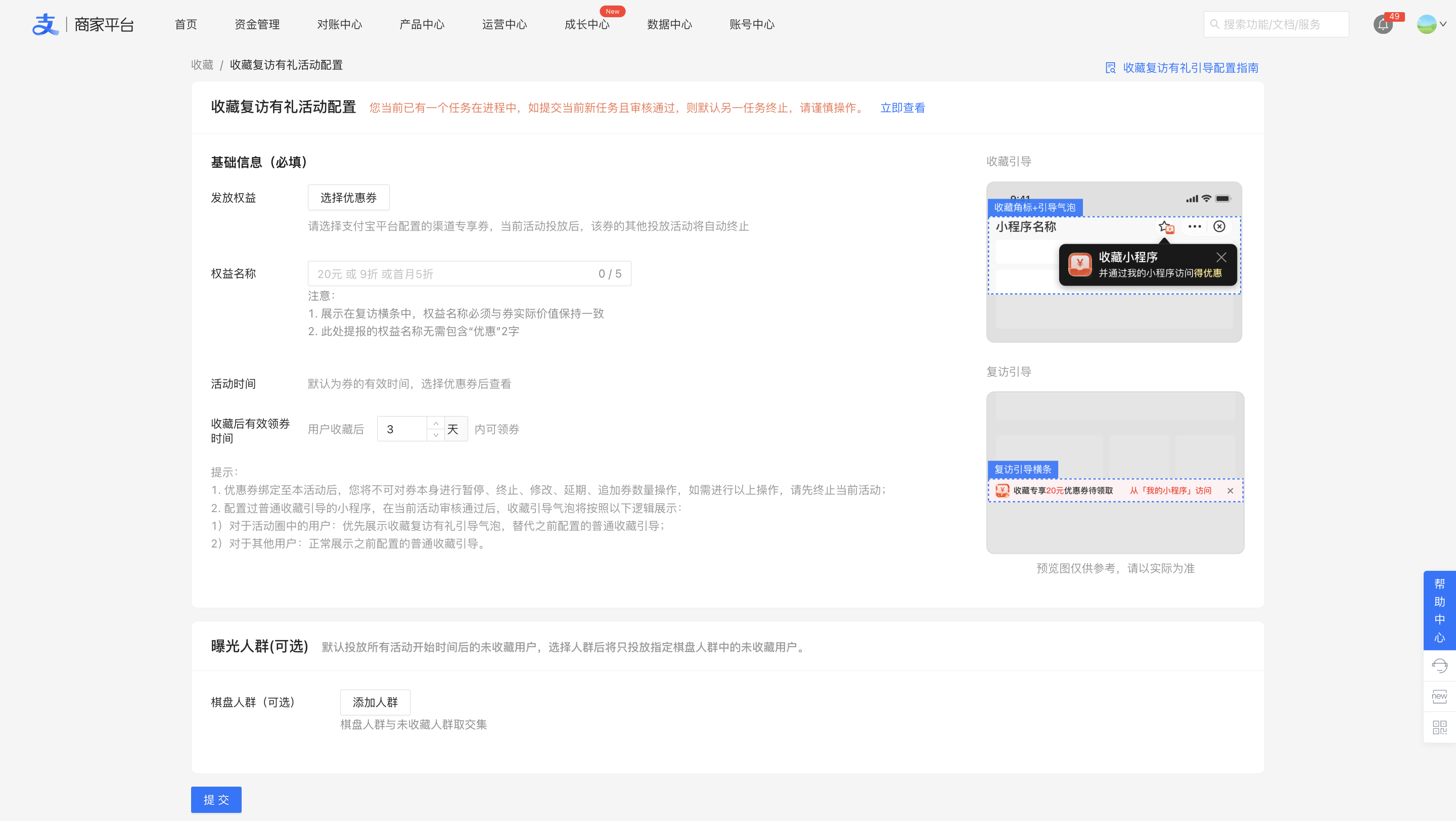Click the 'new' features sidebar icon
The width and height of the screenshot is (1456, 821).
coord(1439,696)
